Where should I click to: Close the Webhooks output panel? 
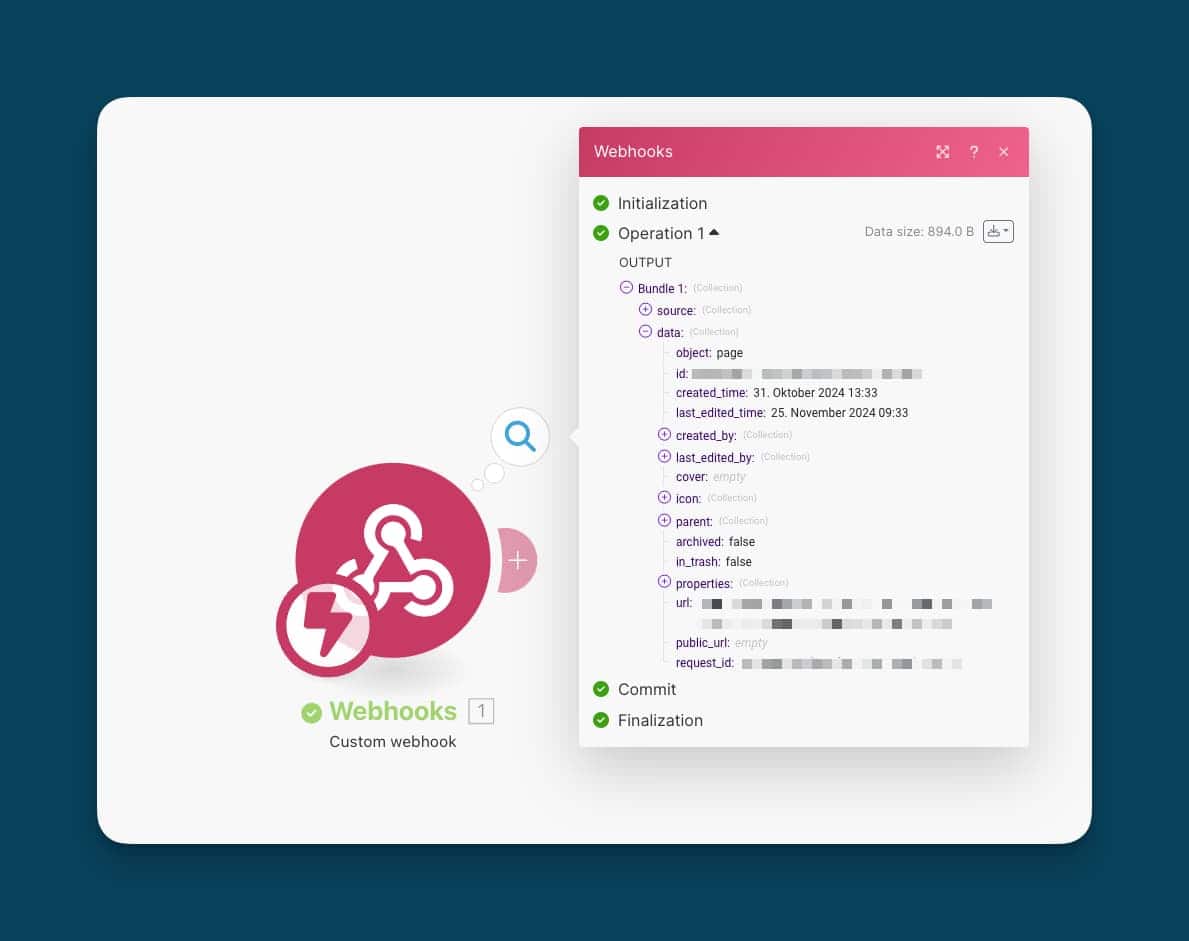1004,152
